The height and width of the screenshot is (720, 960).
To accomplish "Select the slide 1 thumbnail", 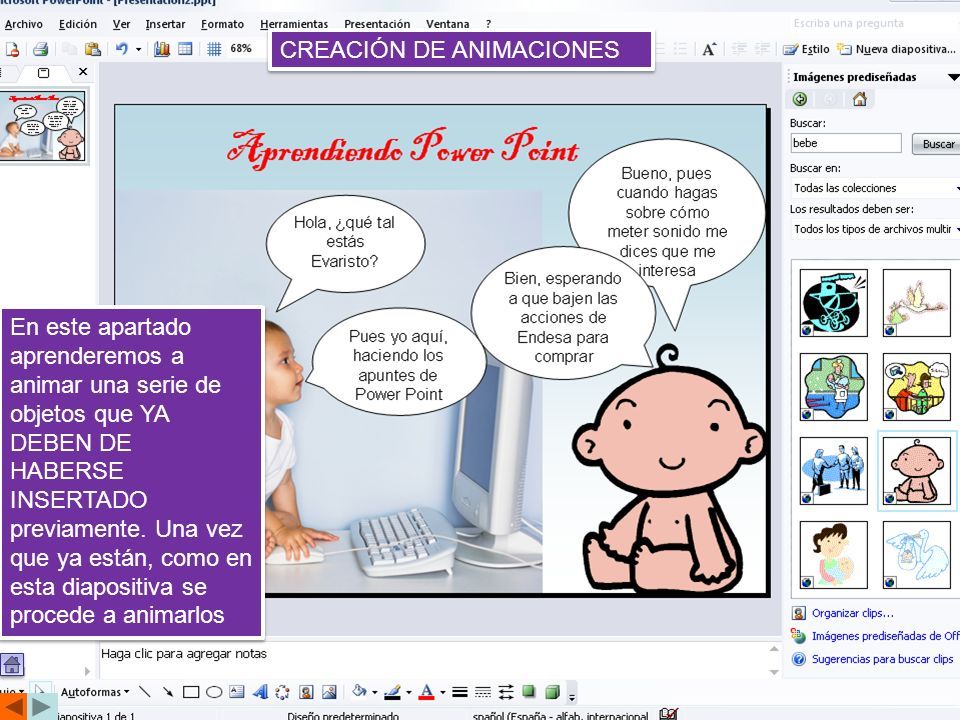I will click(43, 126).
